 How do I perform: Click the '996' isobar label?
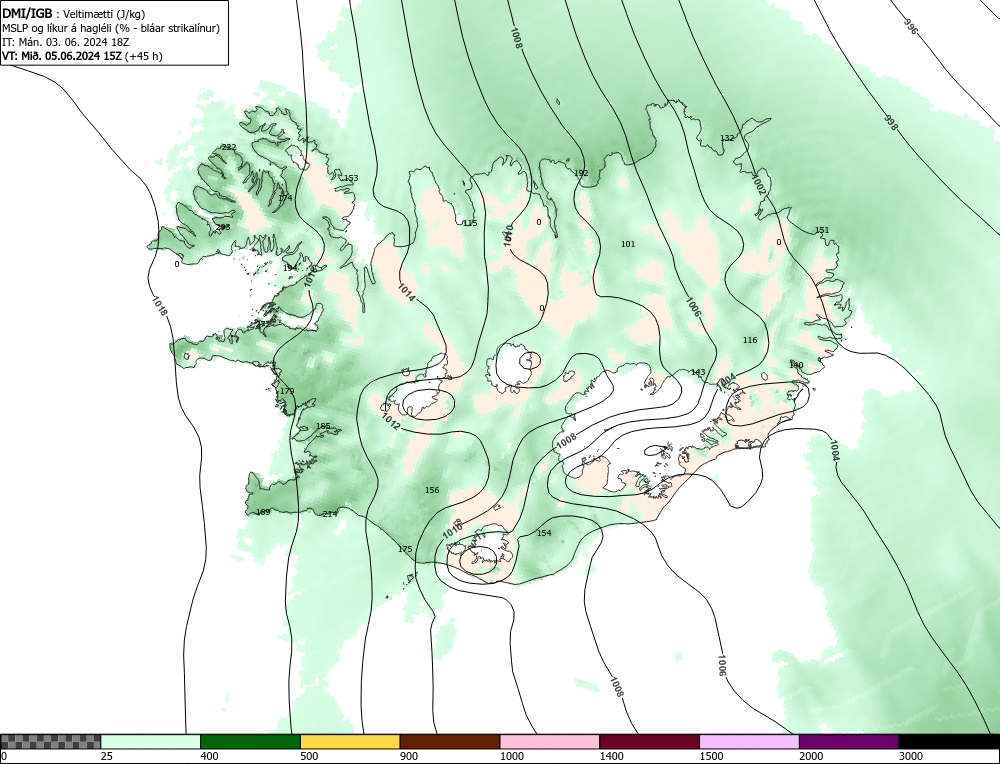click(910, 27)
